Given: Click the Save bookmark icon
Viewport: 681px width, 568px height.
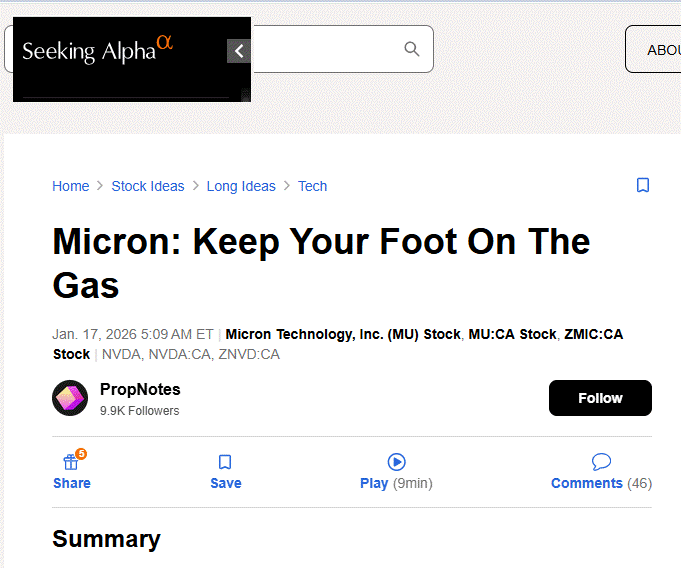Looking at the screenshot, I should [225, 462].
